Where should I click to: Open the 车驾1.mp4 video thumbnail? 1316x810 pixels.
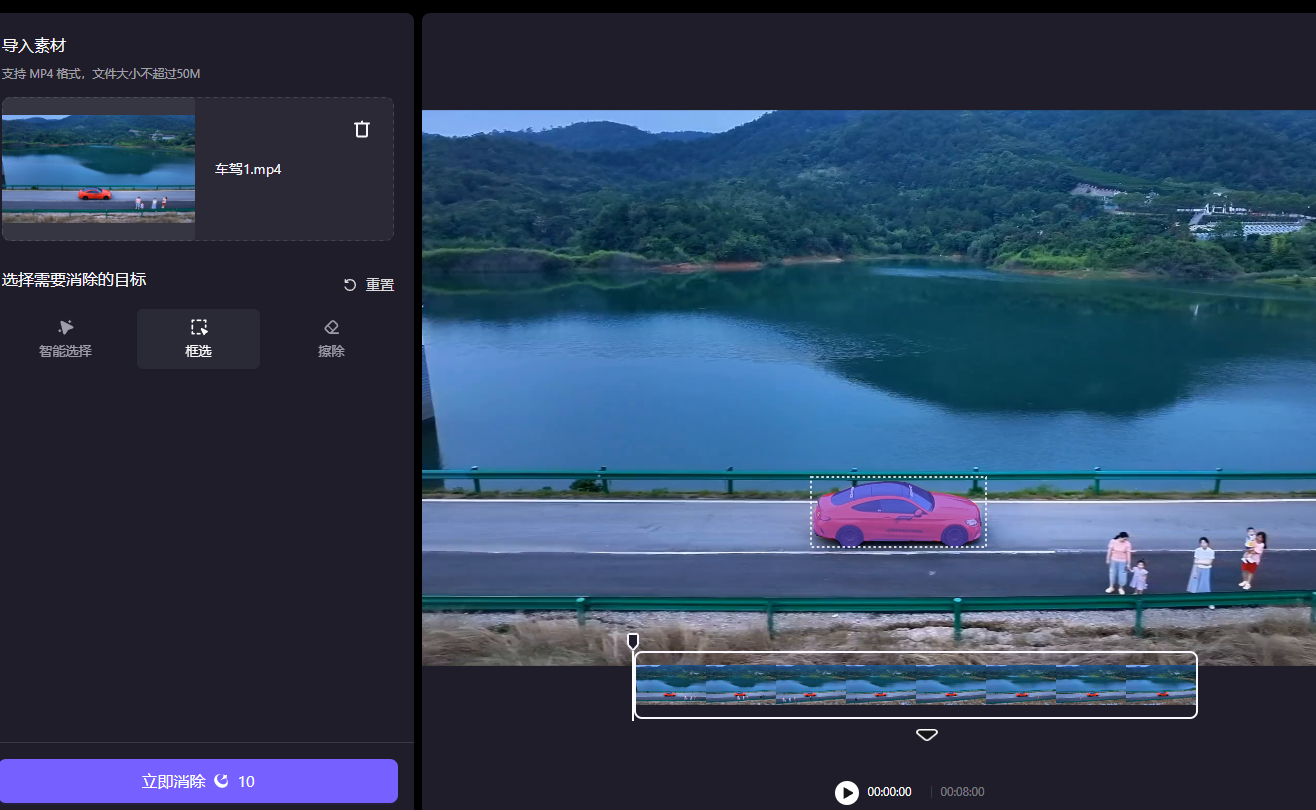coord(98,169)
